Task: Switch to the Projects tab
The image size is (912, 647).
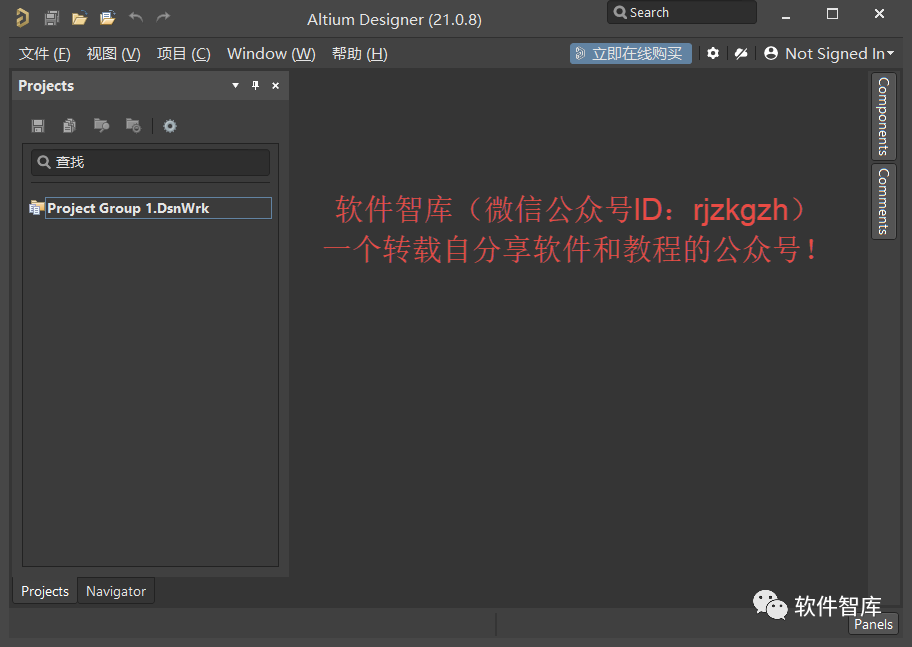Action: 45,591
